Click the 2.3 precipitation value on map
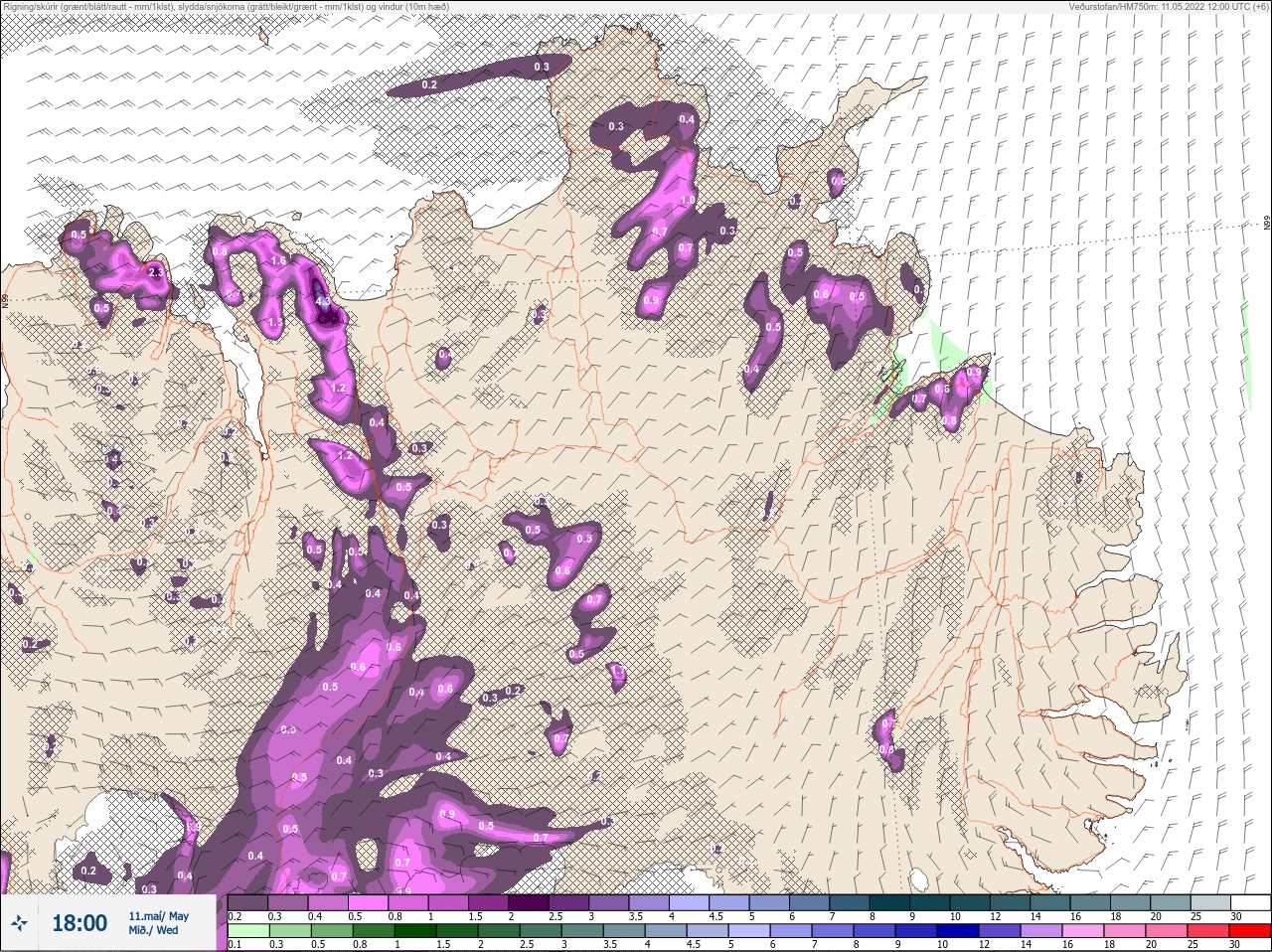 point(154,271)
